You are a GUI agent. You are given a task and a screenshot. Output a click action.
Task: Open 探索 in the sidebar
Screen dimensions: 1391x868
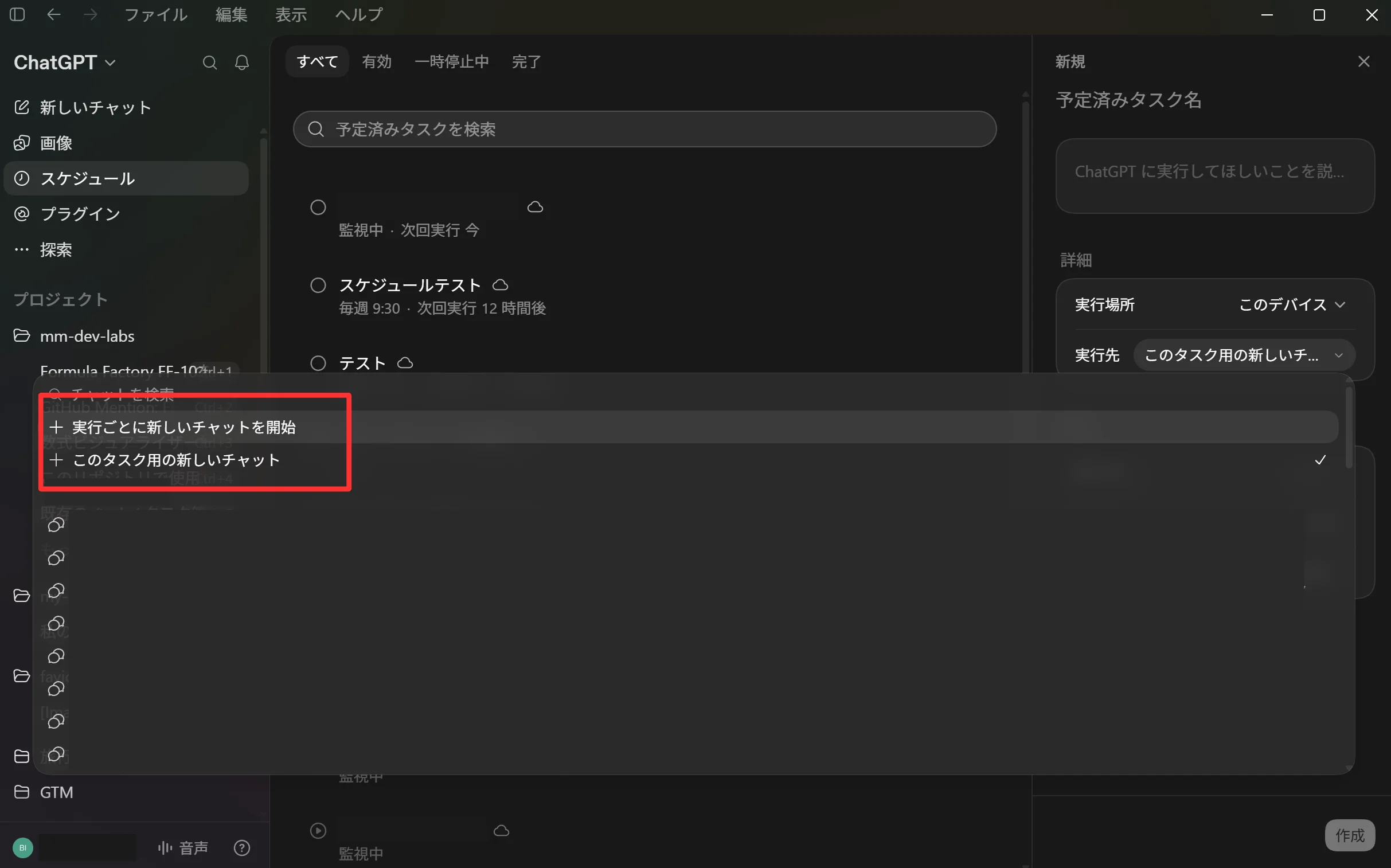coord(126,250)
